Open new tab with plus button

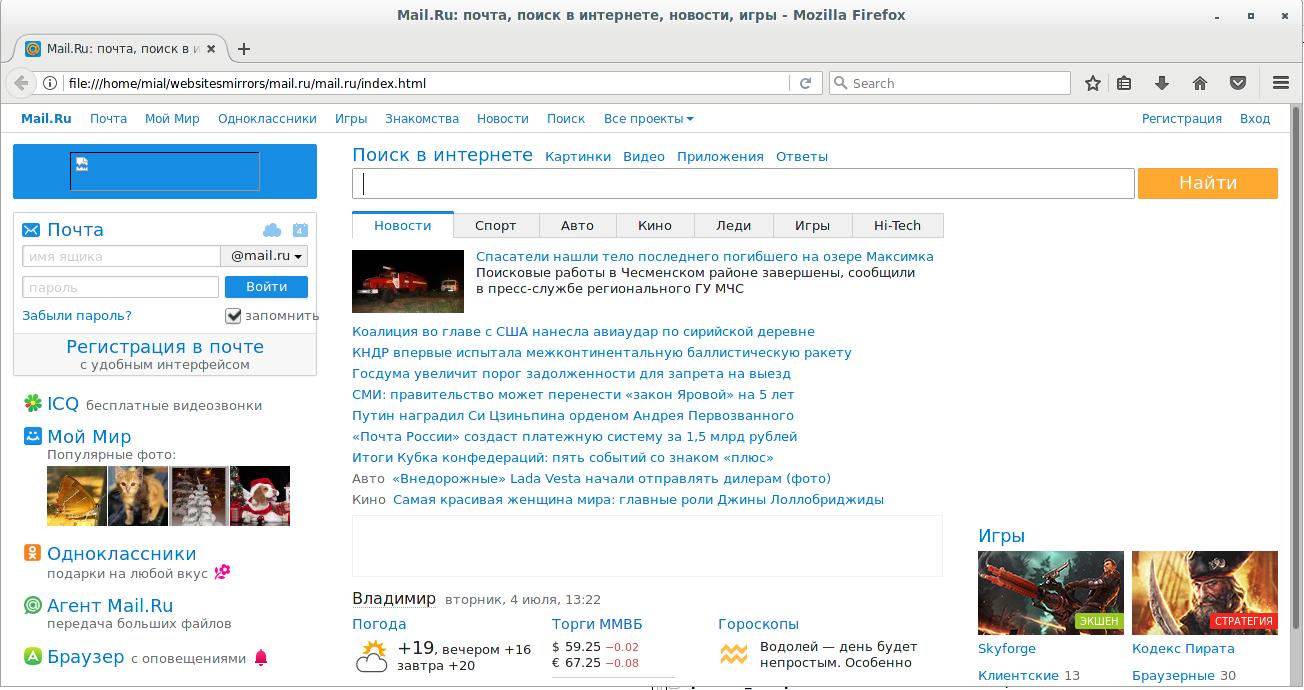[243, 48]
